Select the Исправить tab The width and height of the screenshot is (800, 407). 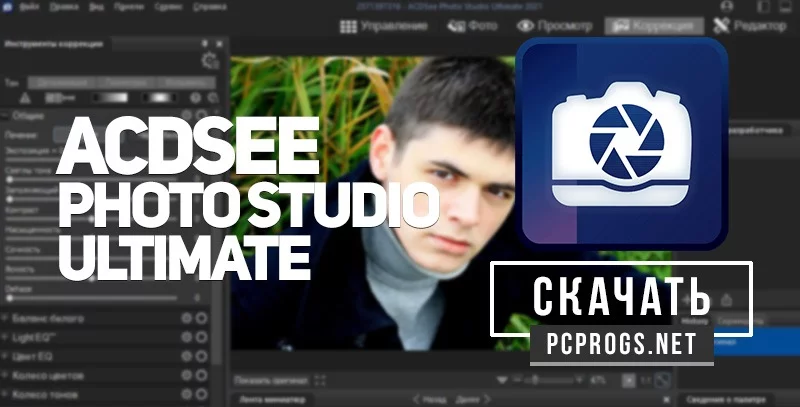pos(185,82)
